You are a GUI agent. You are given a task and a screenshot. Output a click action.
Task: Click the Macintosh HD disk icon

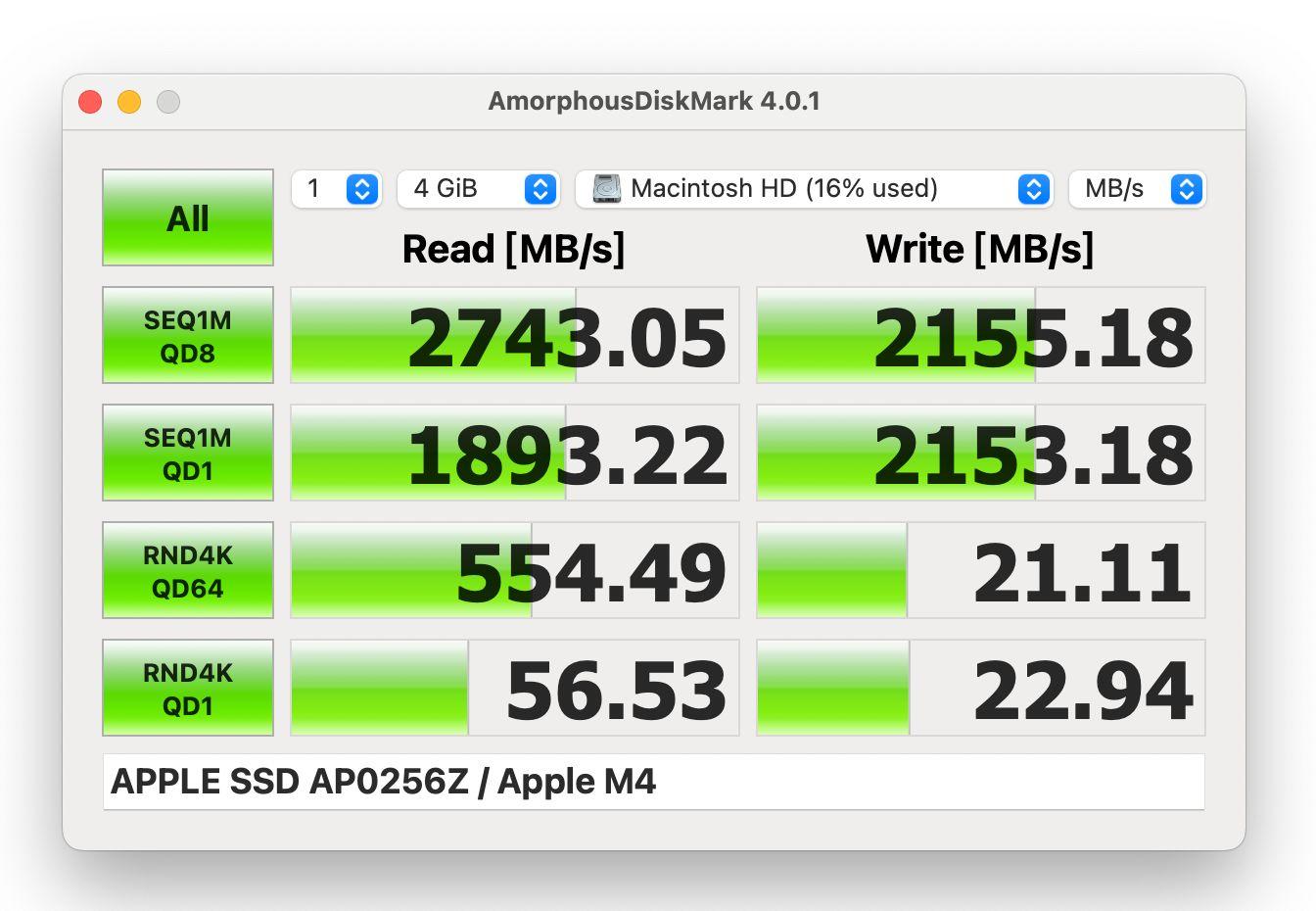tap(607, 188)
